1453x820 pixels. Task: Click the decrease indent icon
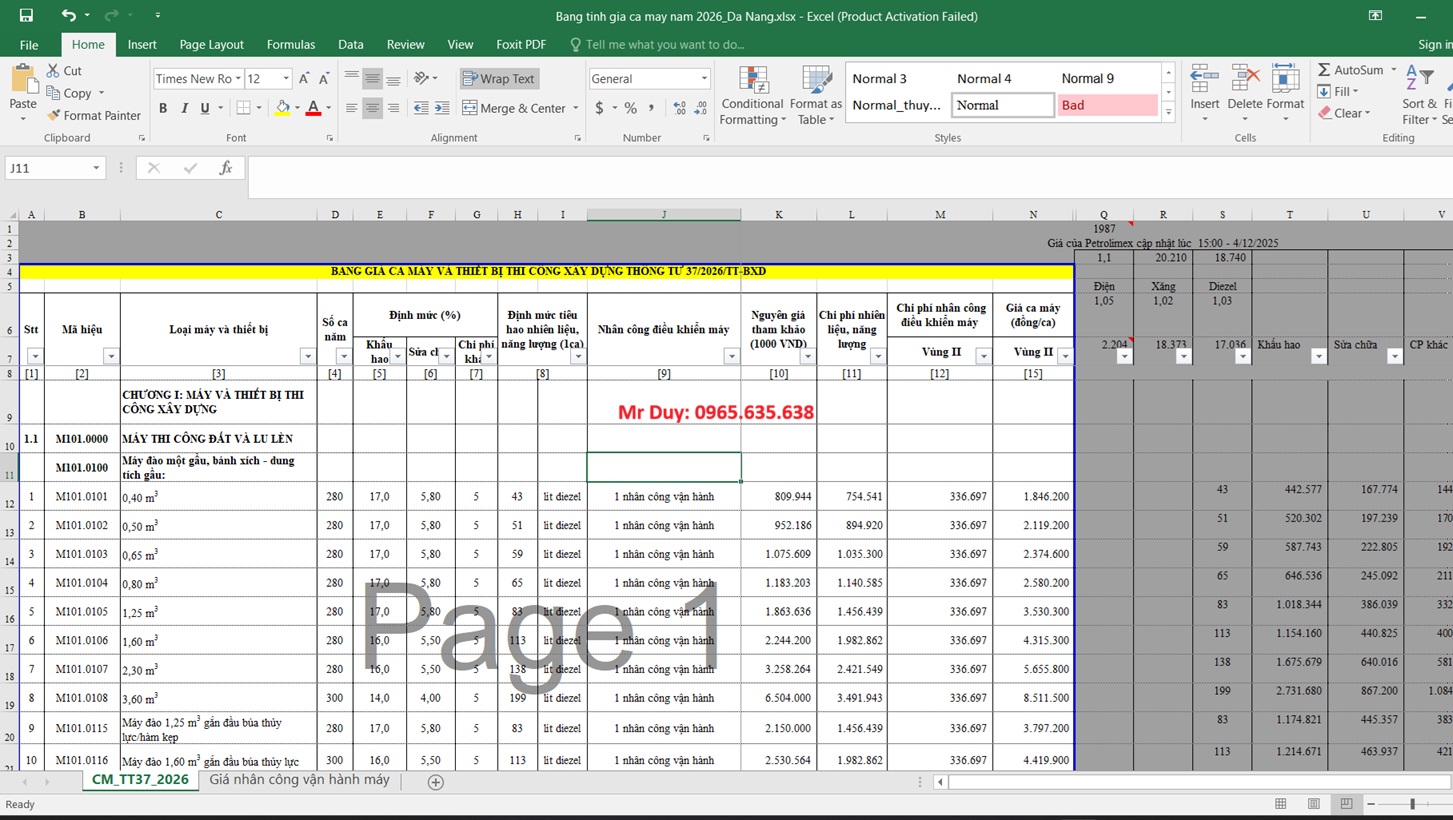[x=421, y=108]
